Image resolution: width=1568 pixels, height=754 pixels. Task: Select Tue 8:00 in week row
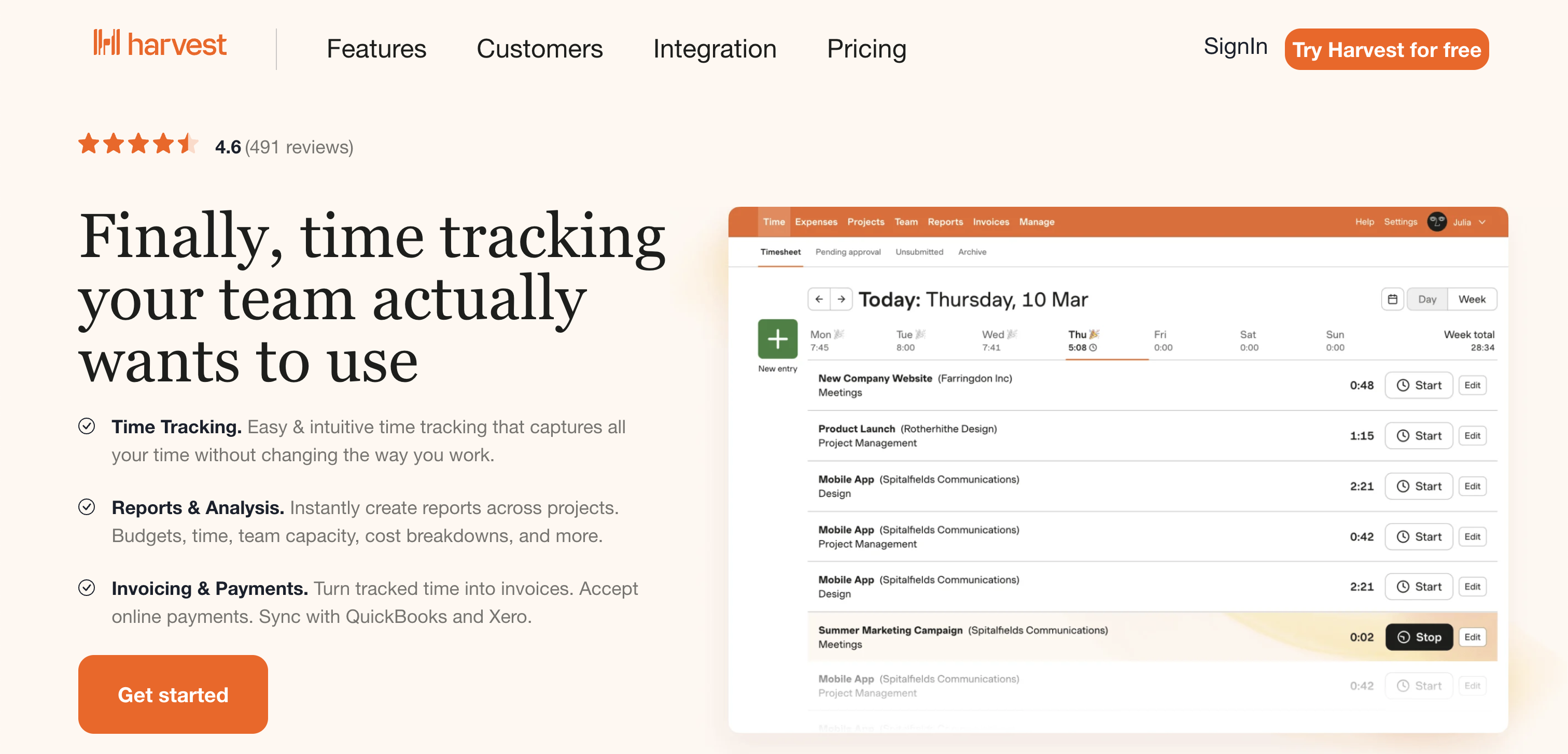(911, 341)
